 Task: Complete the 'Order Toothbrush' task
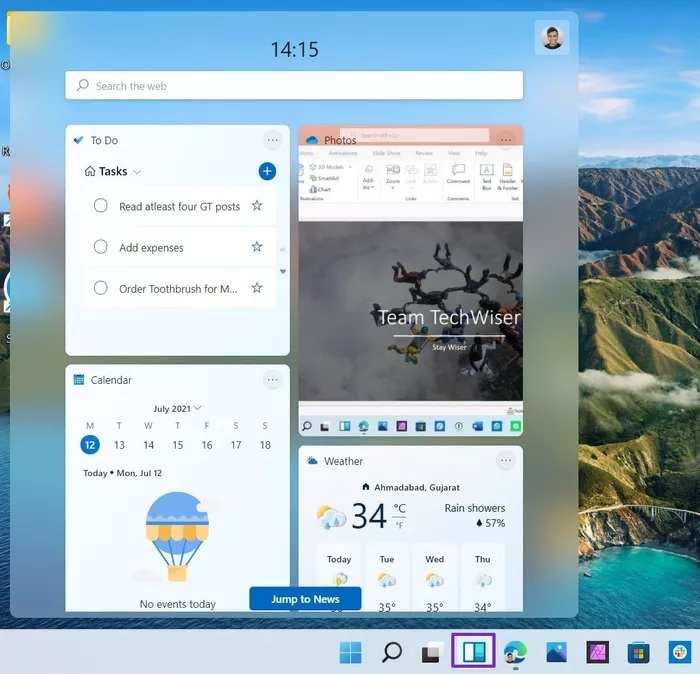pos(100,288)
